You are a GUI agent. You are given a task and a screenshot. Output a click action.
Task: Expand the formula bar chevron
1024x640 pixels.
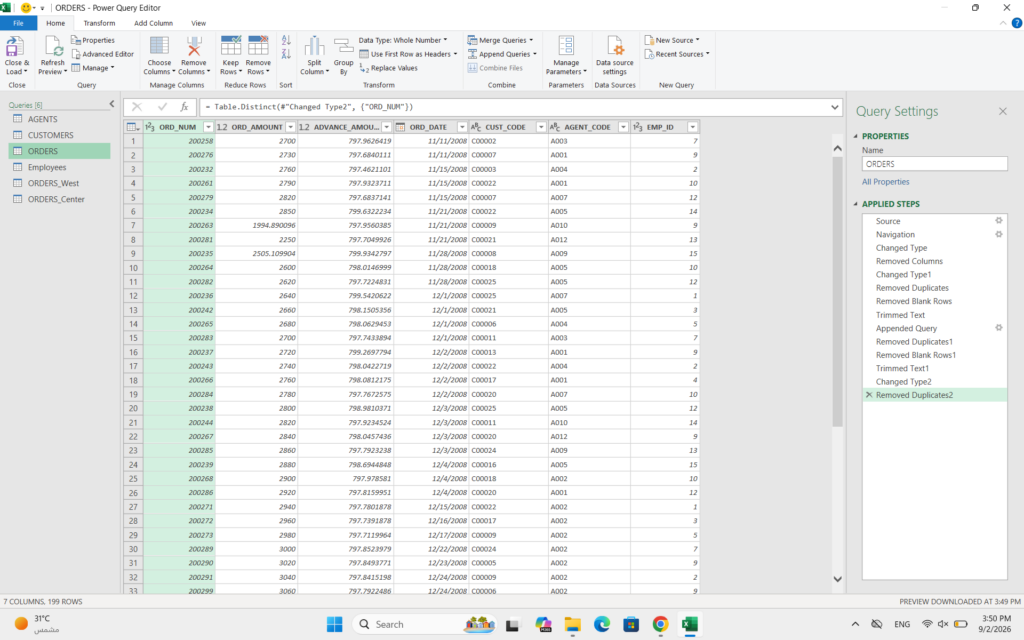click(835, 107)
